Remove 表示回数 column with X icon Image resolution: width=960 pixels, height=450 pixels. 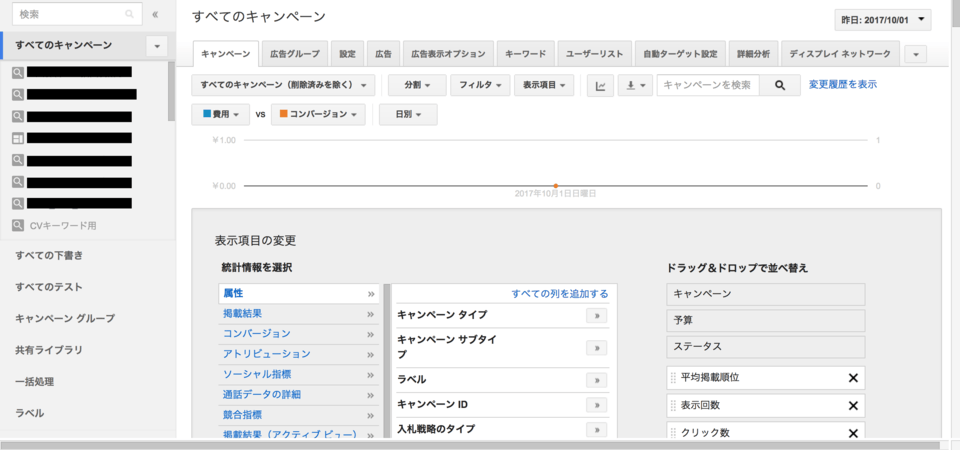pyautogui.click(x=853, y=405)
